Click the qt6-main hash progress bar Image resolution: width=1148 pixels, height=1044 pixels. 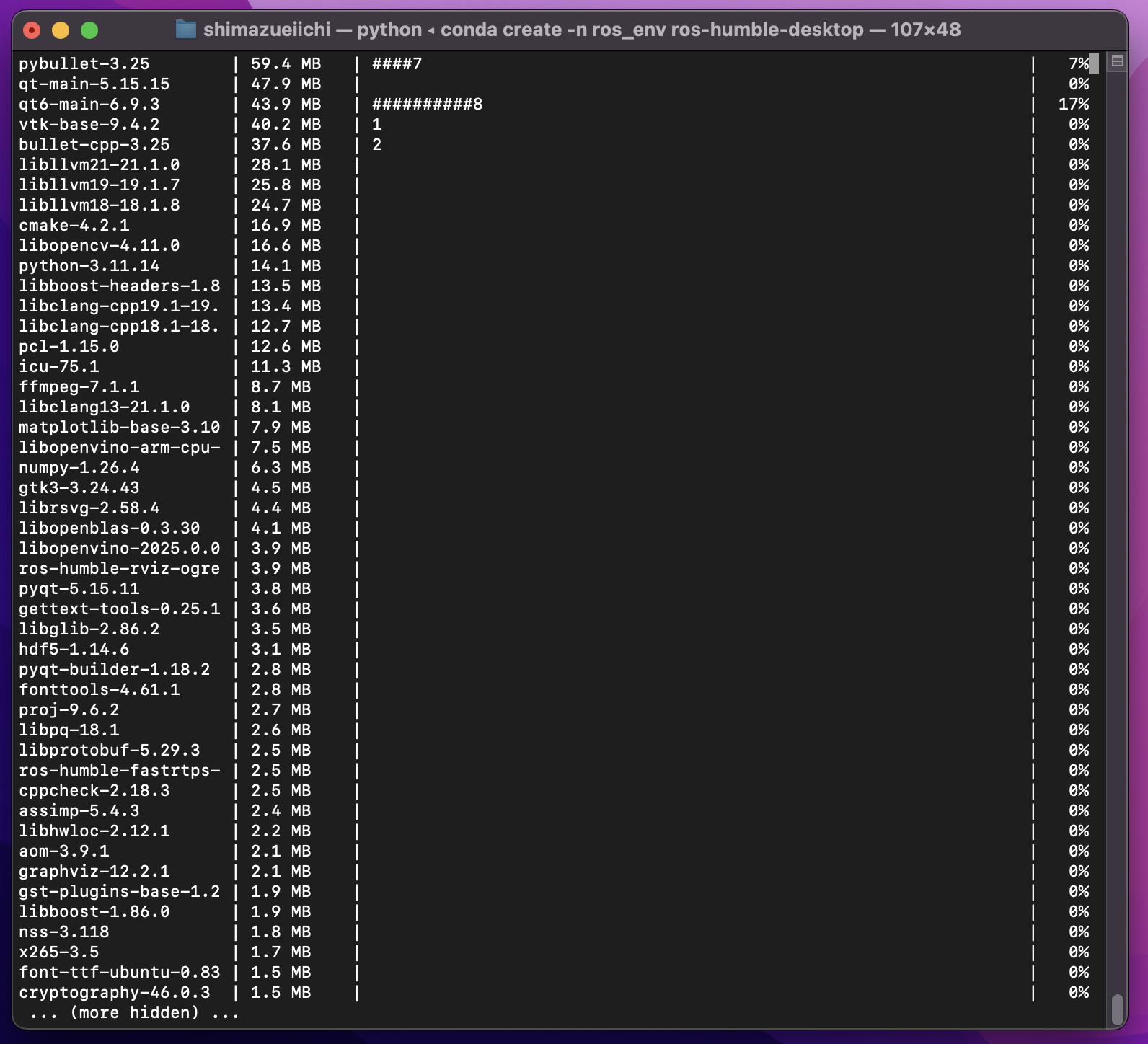pyautogui.click(x=428, y=105)
